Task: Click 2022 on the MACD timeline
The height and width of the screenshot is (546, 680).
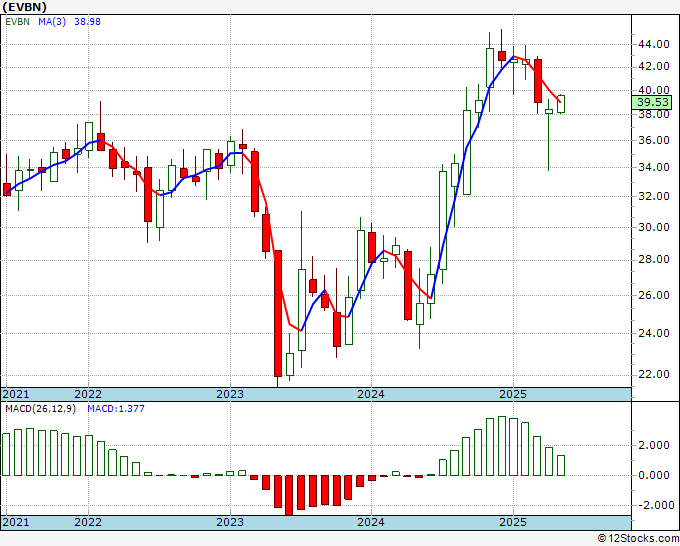Action: click(x=88, y=522)
